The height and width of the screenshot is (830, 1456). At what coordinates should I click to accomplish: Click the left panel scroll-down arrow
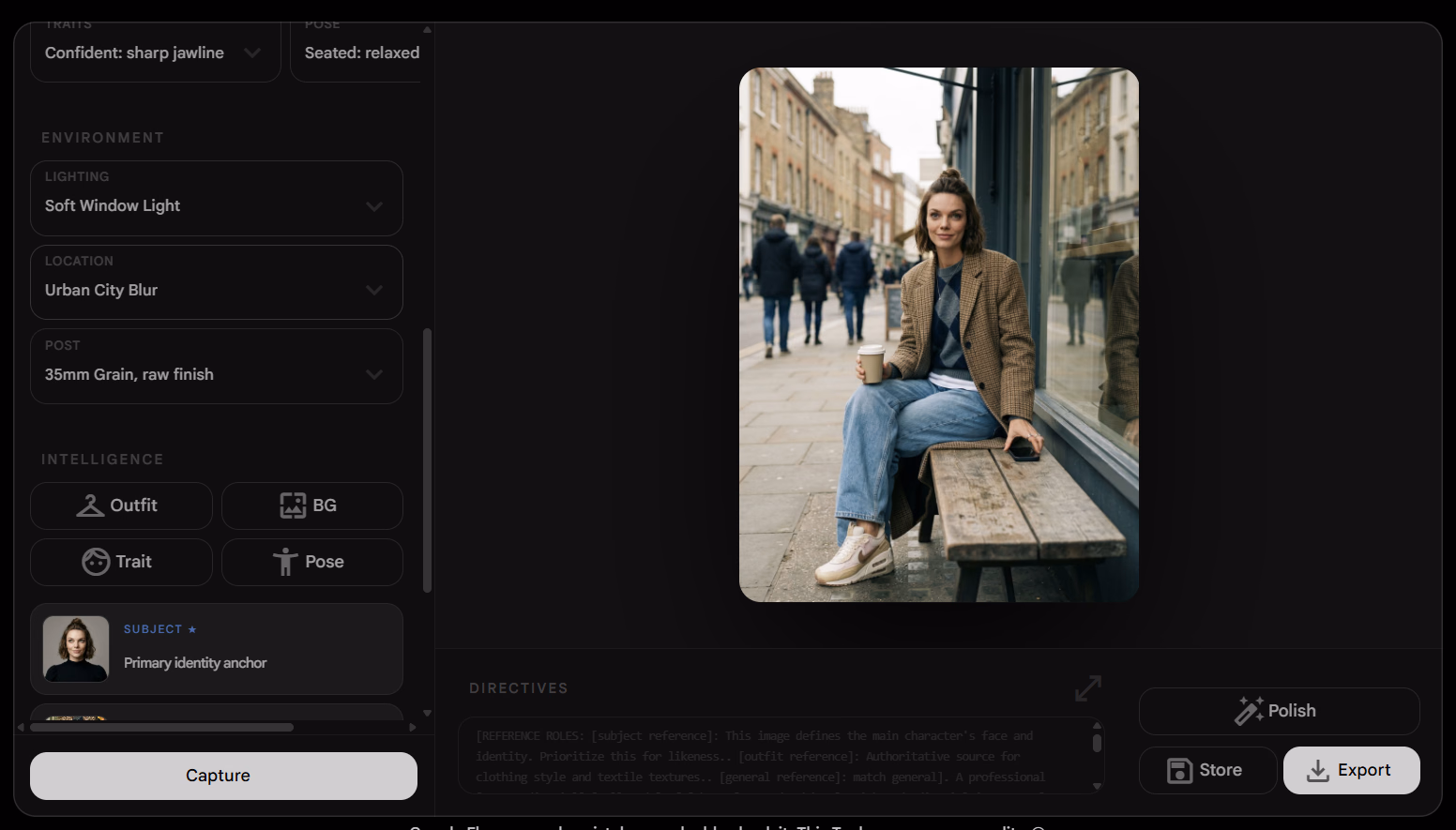(428, 714)
